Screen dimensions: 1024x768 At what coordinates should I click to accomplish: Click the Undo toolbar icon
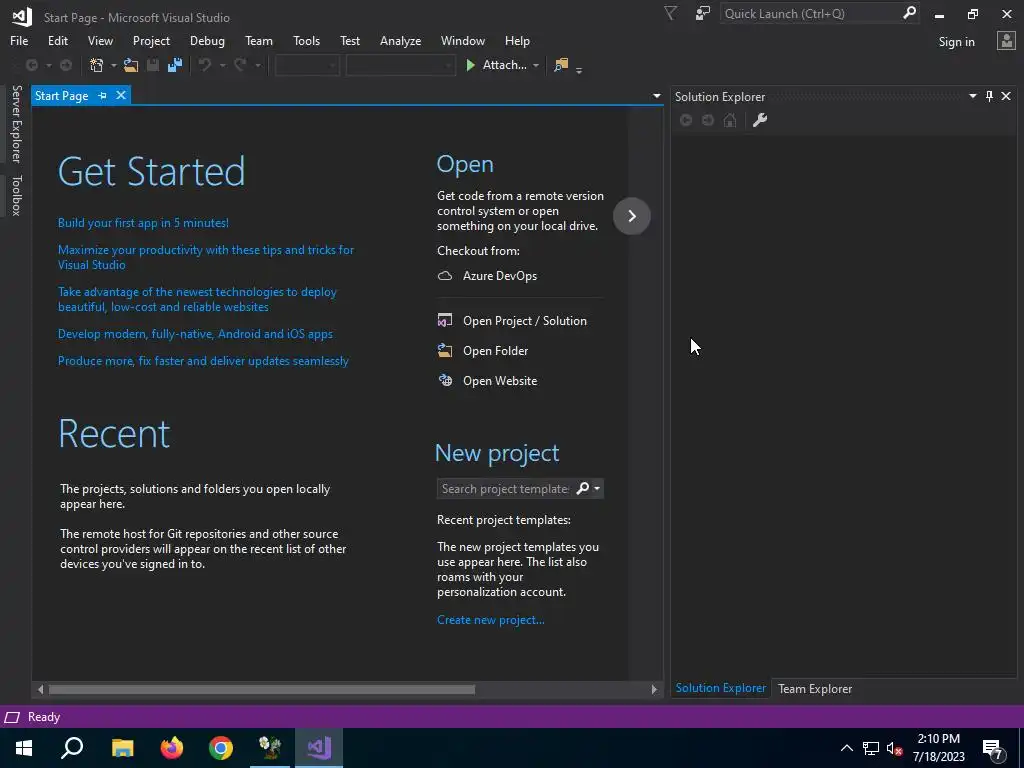click(205, 65)
